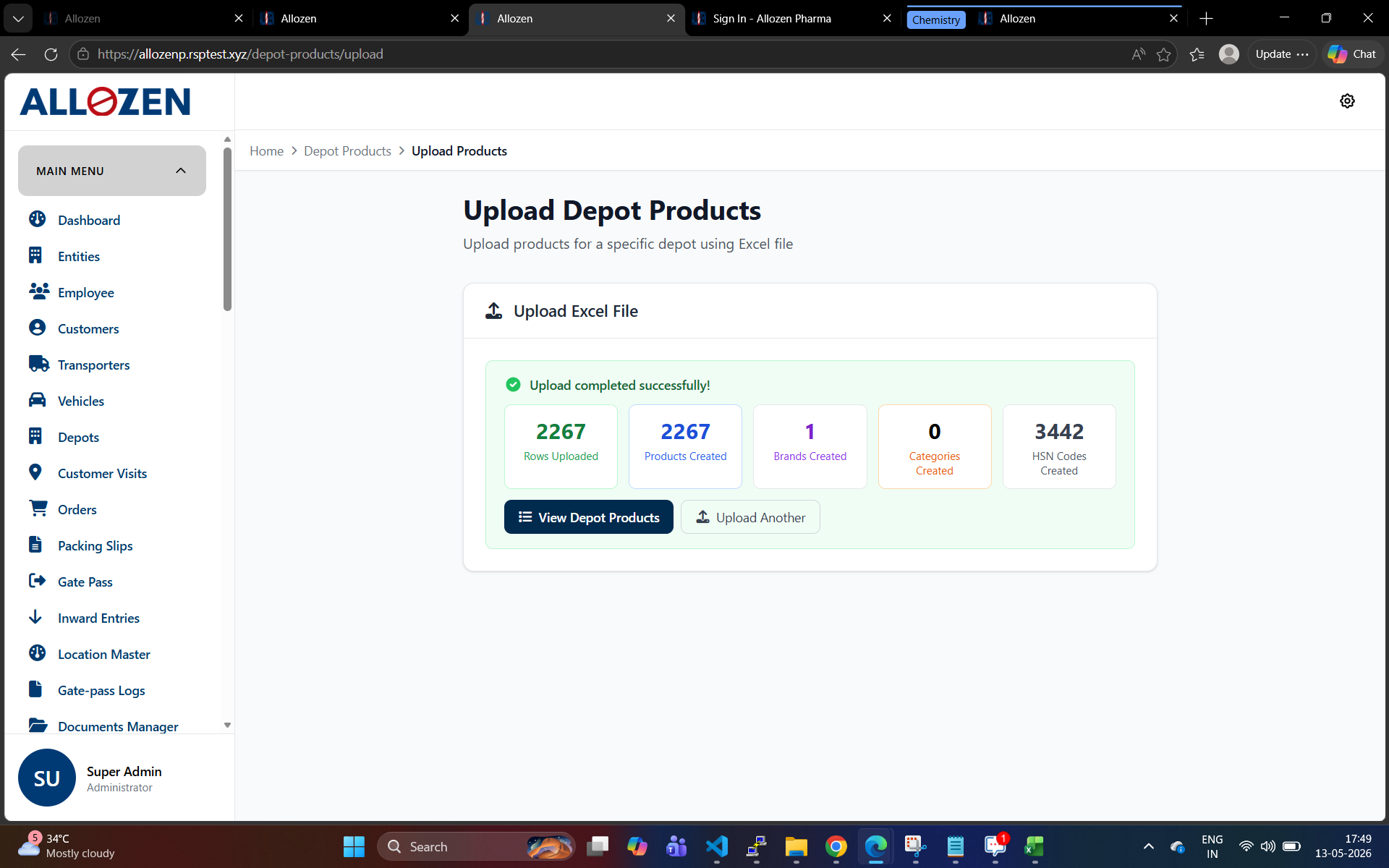This screenshot has width=1389, height=868.
Task: Open a new browser tab
Action: pos(1206,19)
